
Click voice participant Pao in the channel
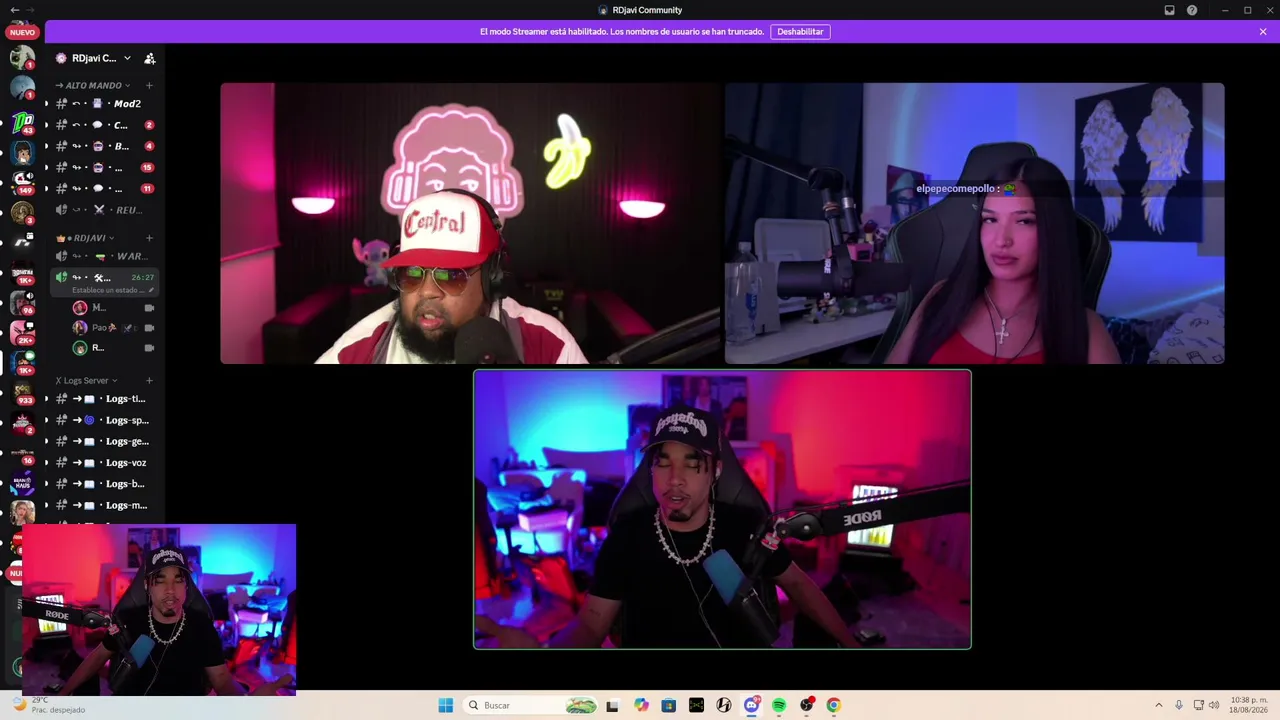pos(114,327)
